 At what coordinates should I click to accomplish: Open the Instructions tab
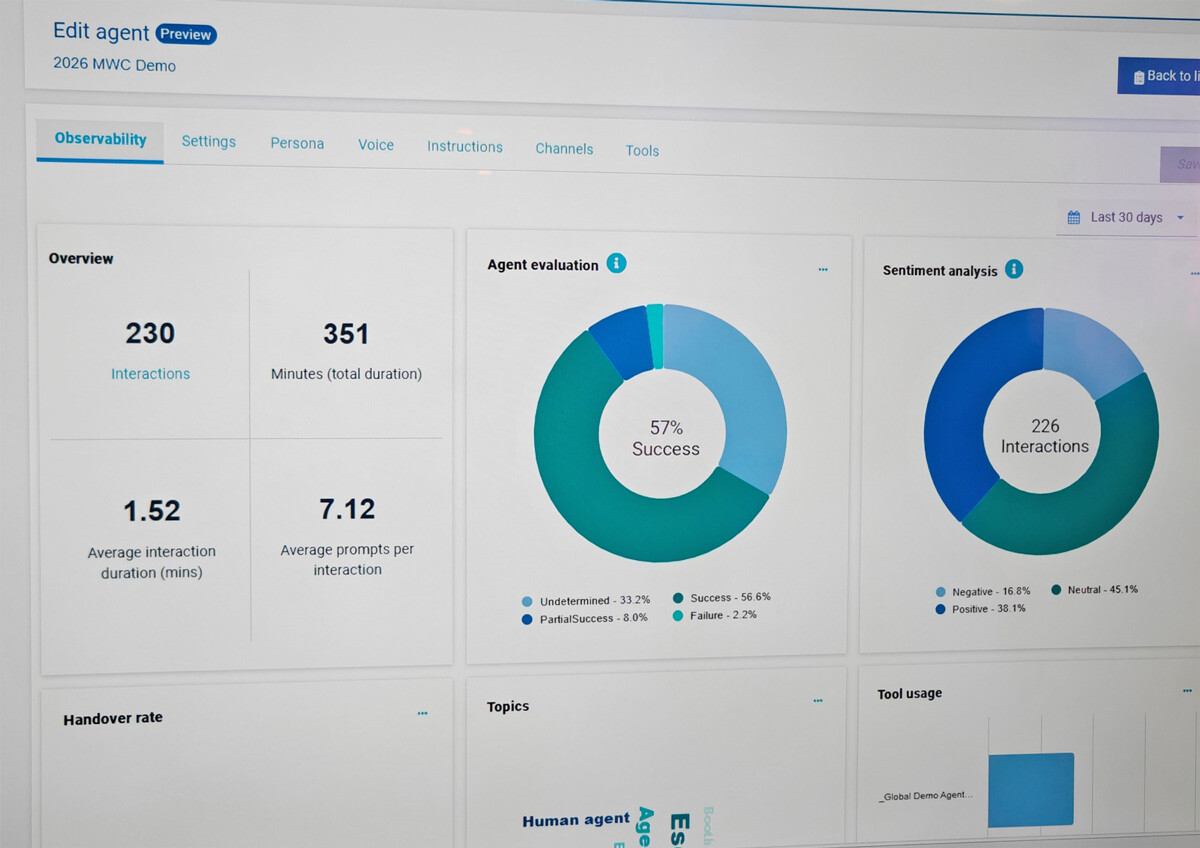[465, 146]
